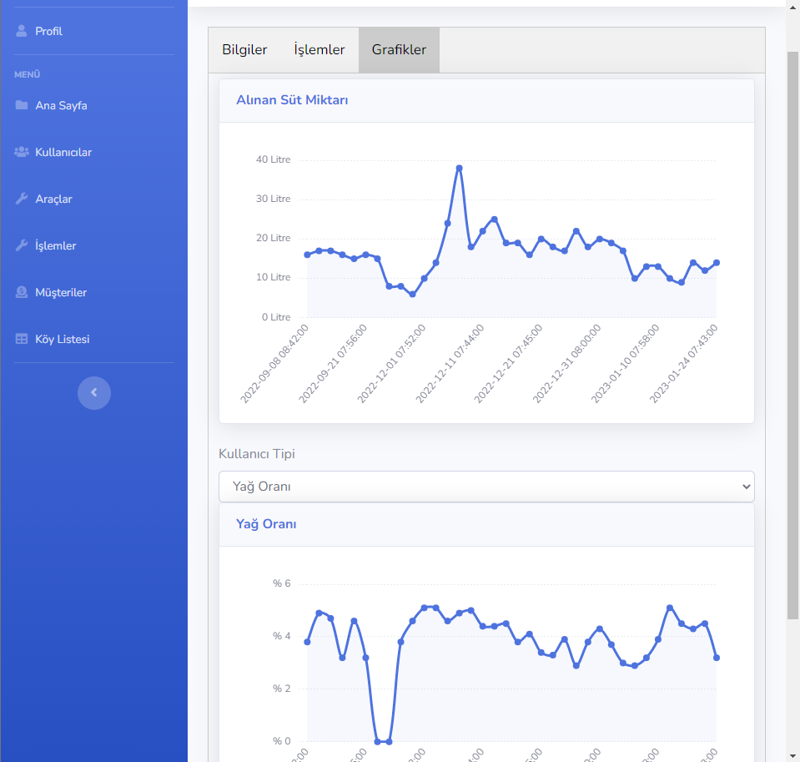Click the Profil user icon
Image resolution: width=800 pixels, height=762 pixels.
click(22, 31)
